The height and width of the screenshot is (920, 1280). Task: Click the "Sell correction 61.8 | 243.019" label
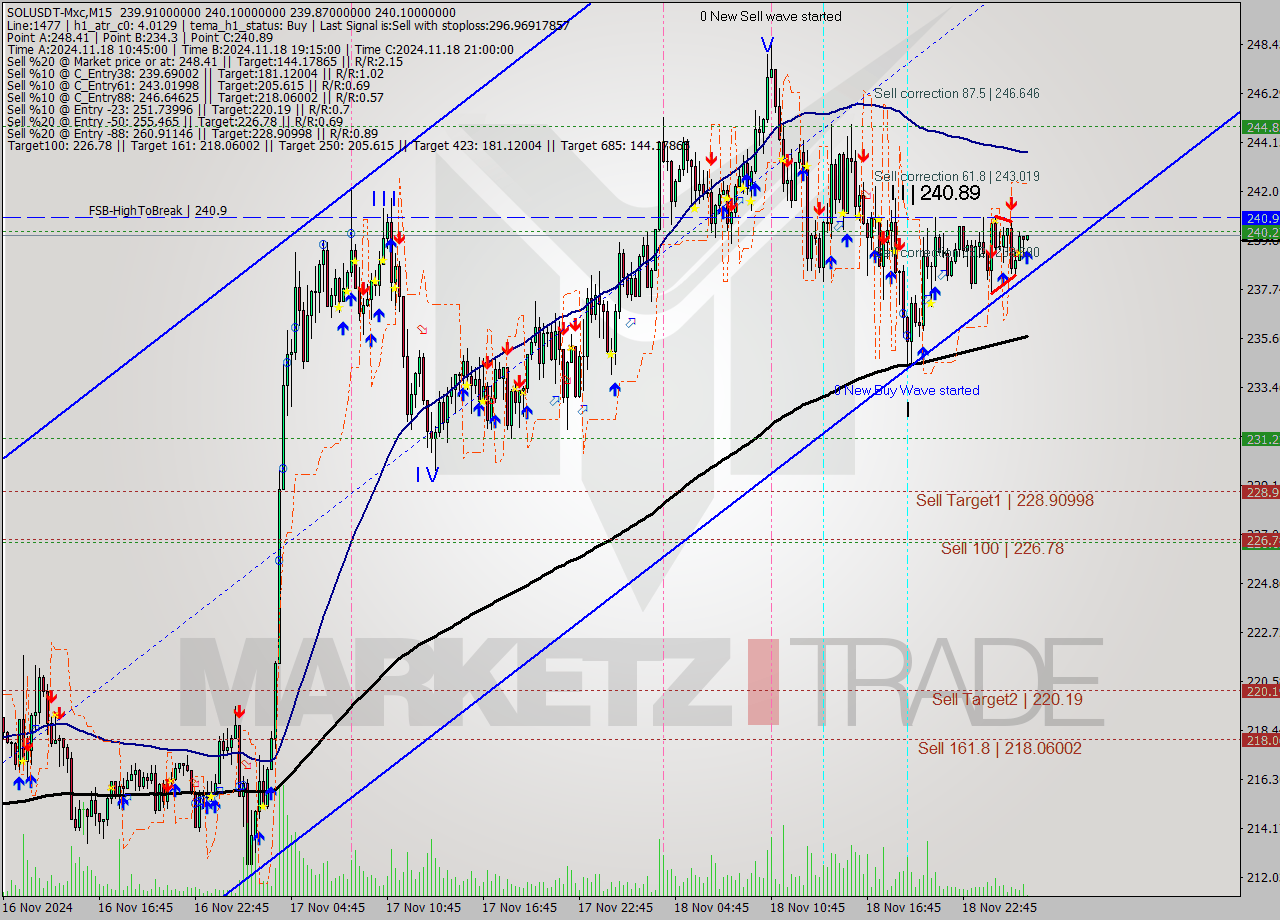coord(956,176)
